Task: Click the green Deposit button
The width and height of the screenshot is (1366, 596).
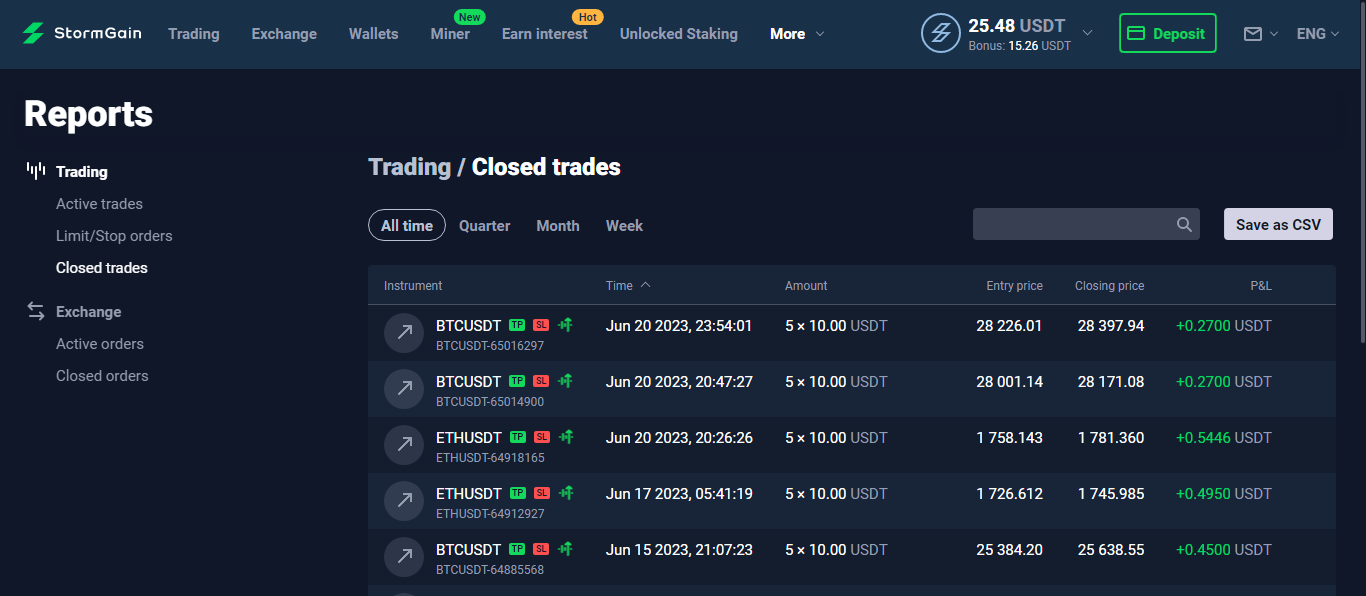Action: click(x=1168, y=33)
